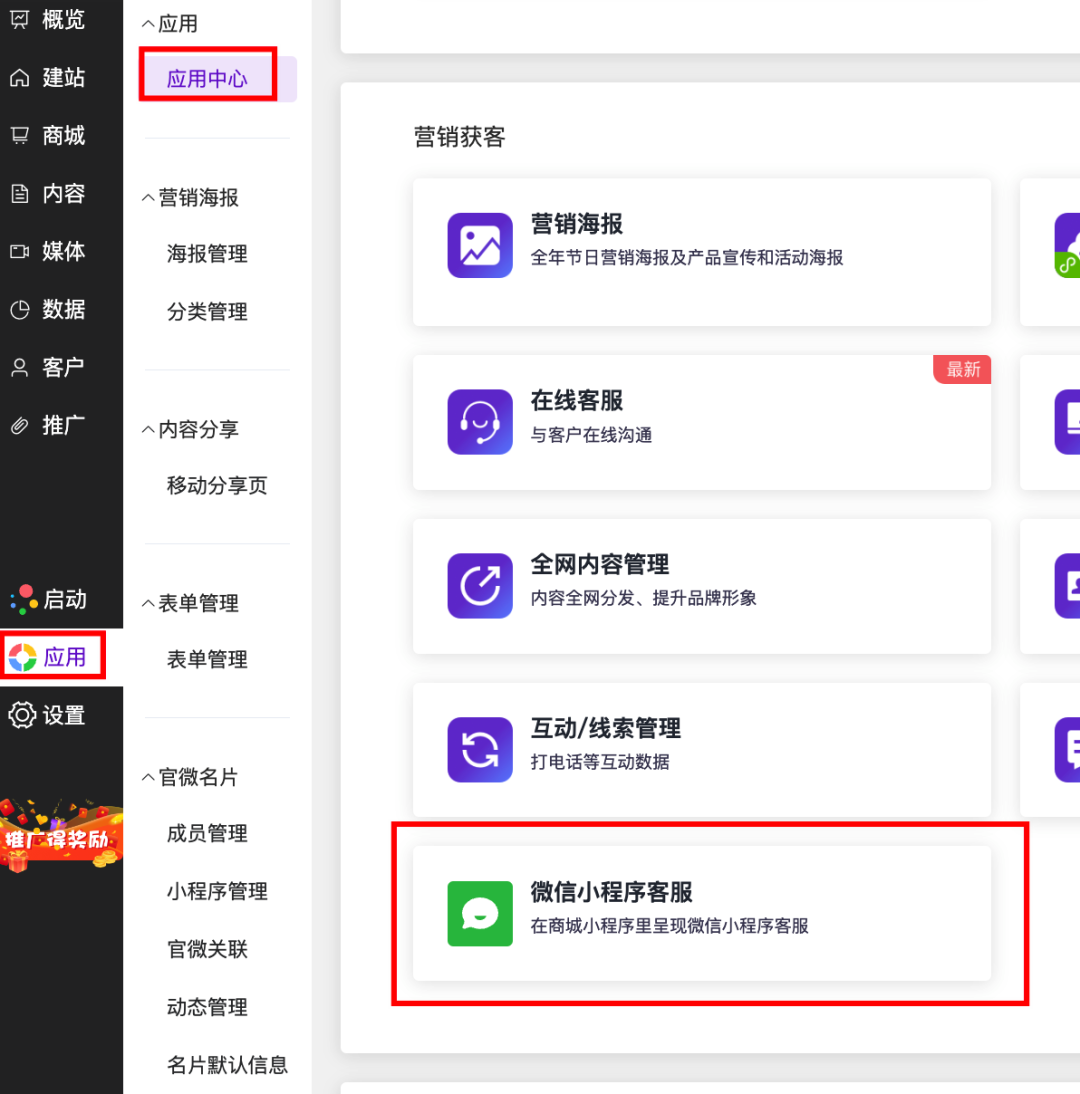The width and height of the screenshot is (1080, 1094).
Task: Click the green 微信小程序客服 chat icon
Action: (x=480, y=913)
